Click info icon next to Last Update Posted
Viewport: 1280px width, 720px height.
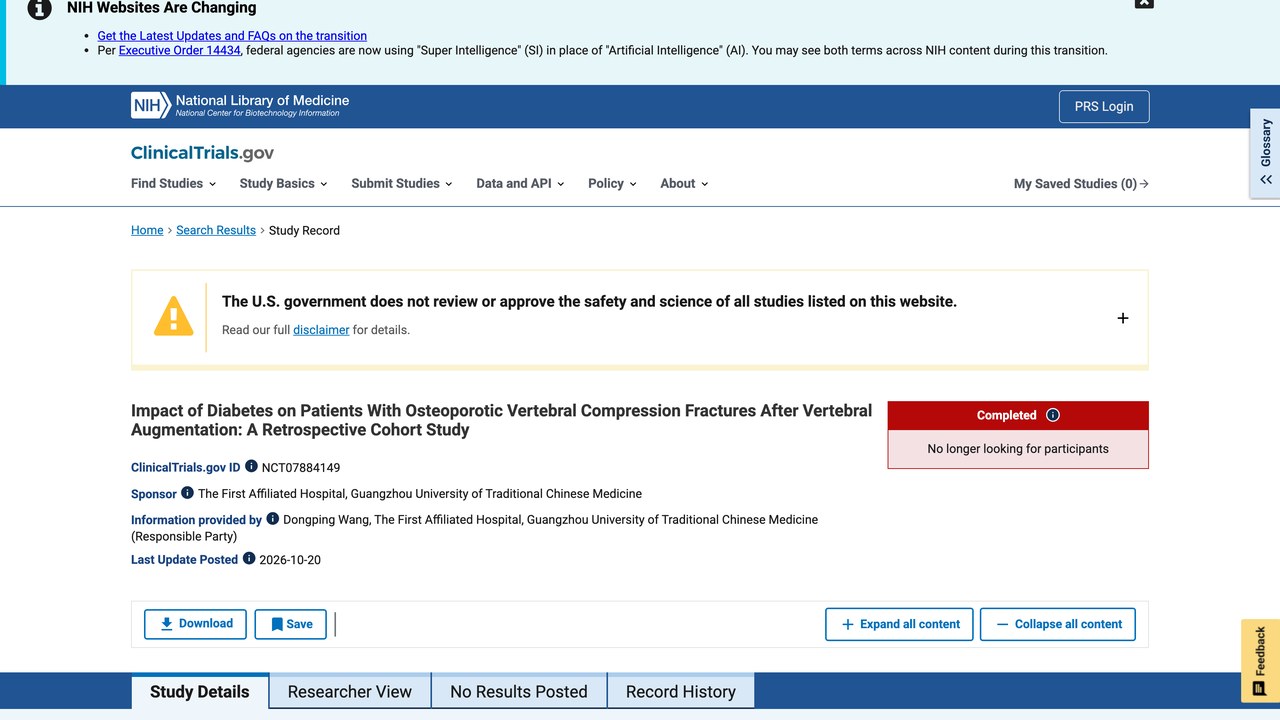coord(249,558)
